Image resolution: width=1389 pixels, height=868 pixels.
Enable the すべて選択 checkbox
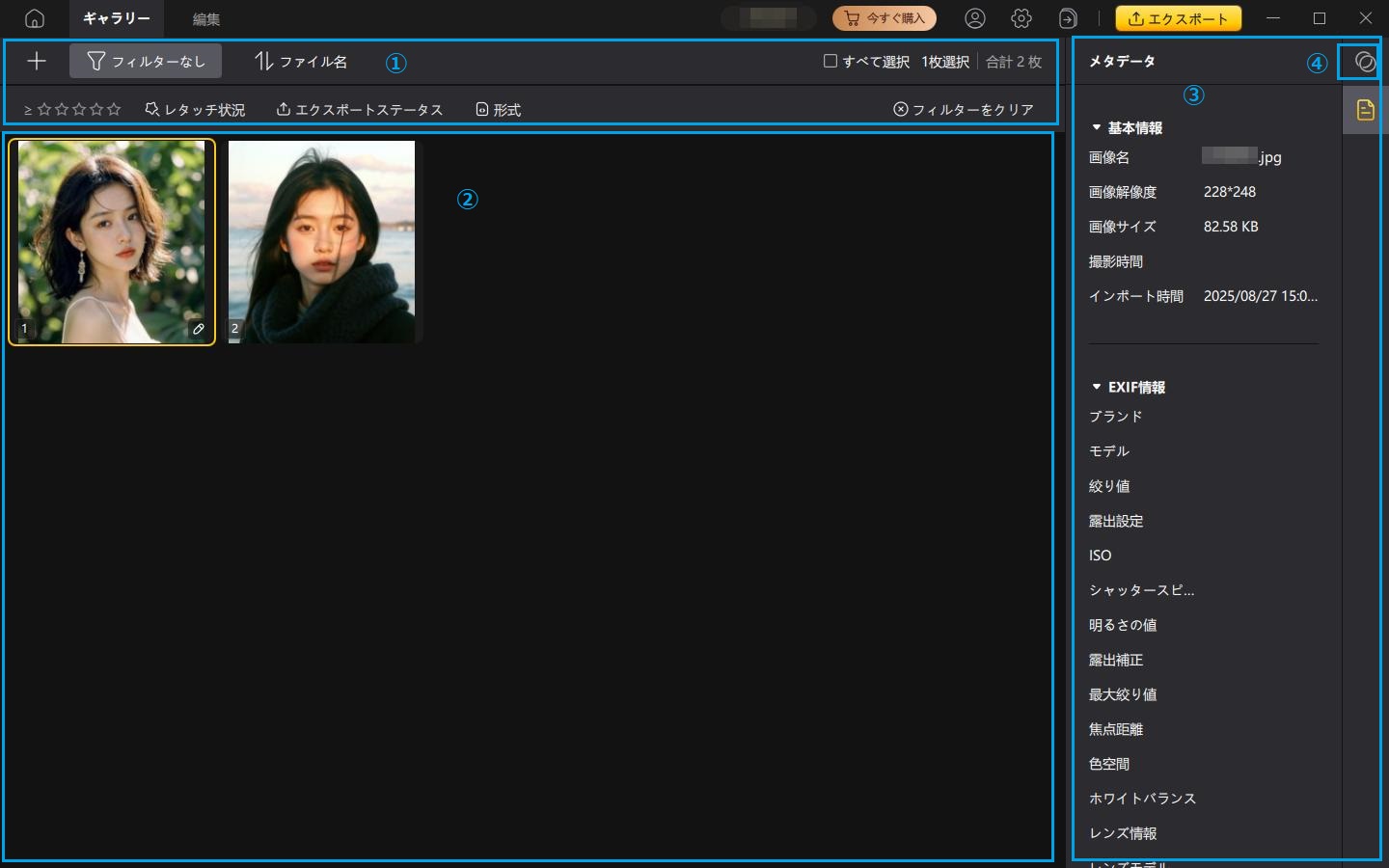click(830, 61)
